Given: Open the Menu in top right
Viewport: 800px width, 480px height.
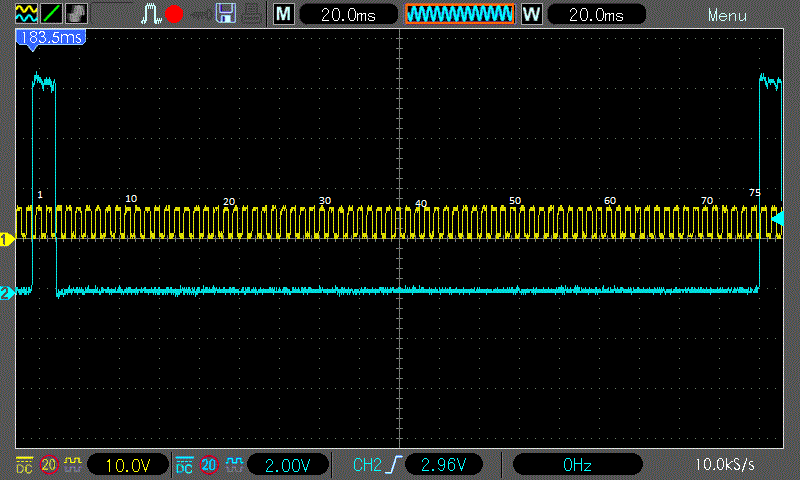Looking at the screenshot, I should tap(727, 15).
